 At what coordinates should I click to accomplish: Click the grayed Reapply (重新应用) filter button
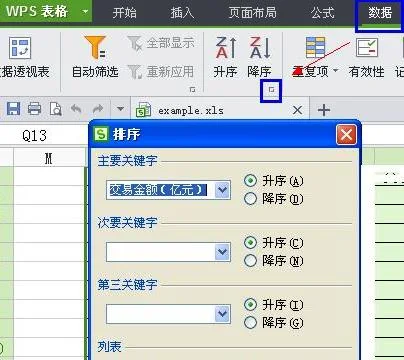(x=161, y=72)
